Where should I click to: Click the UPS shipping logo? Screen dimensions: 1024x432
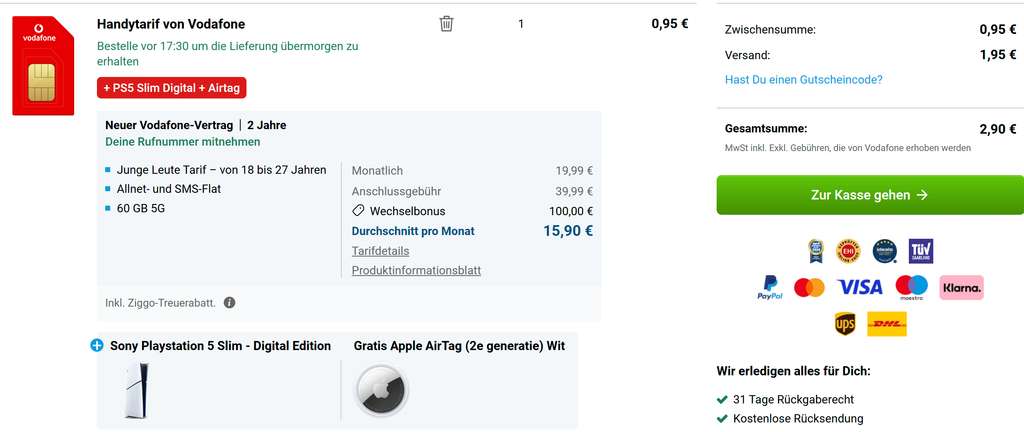[845, 324]
